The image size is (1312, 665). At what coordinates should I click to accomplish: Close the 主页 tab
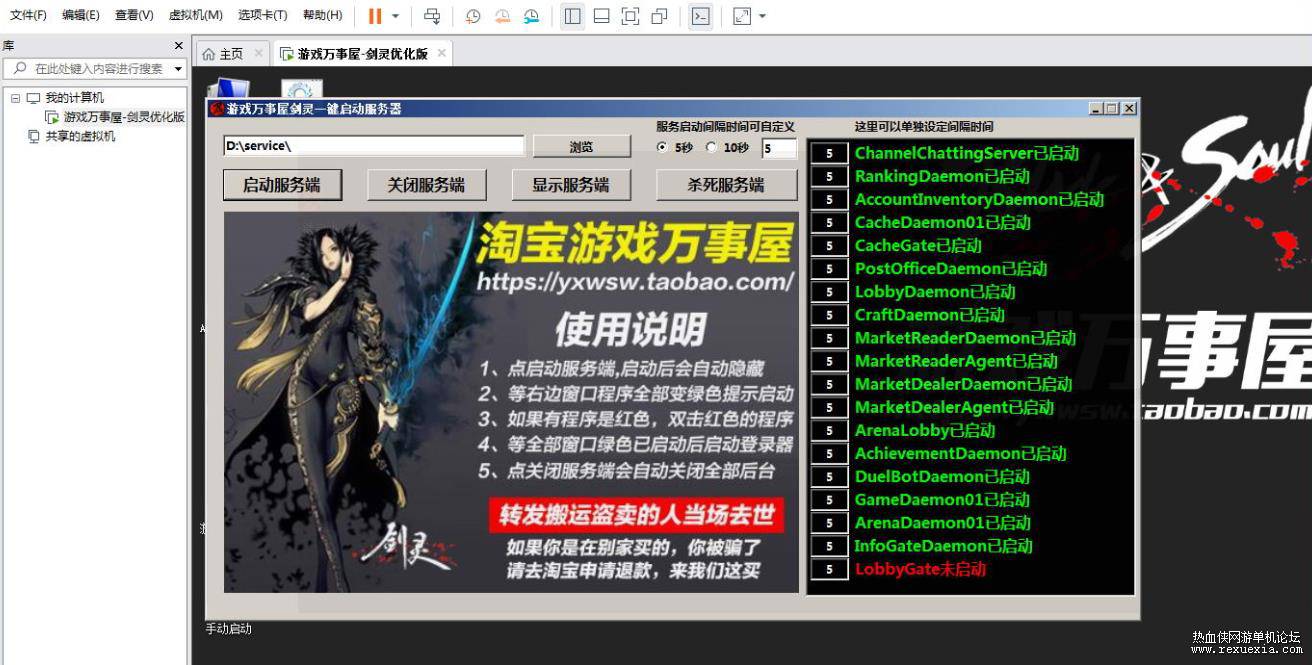point(258,53)
